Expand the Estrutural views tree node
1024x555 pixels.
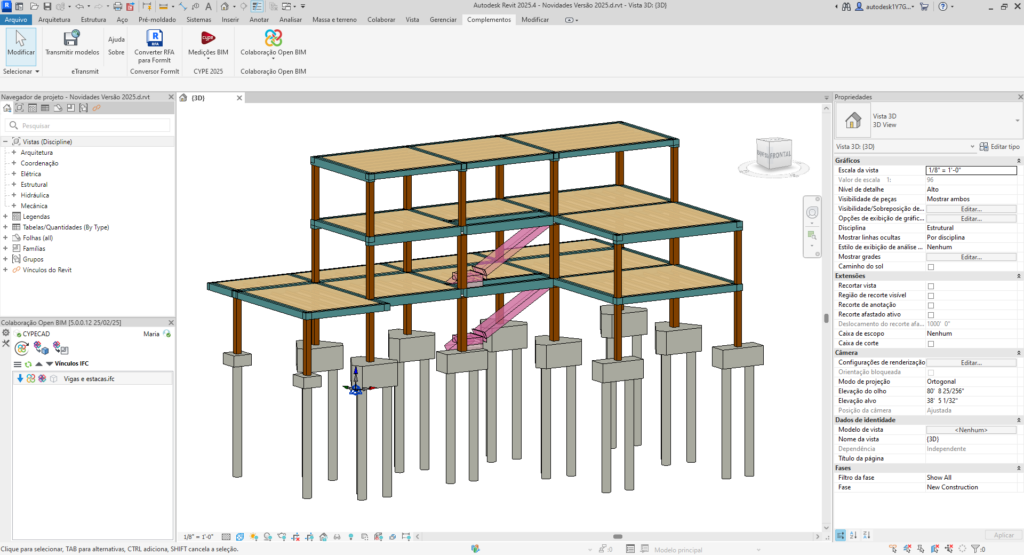13,185
